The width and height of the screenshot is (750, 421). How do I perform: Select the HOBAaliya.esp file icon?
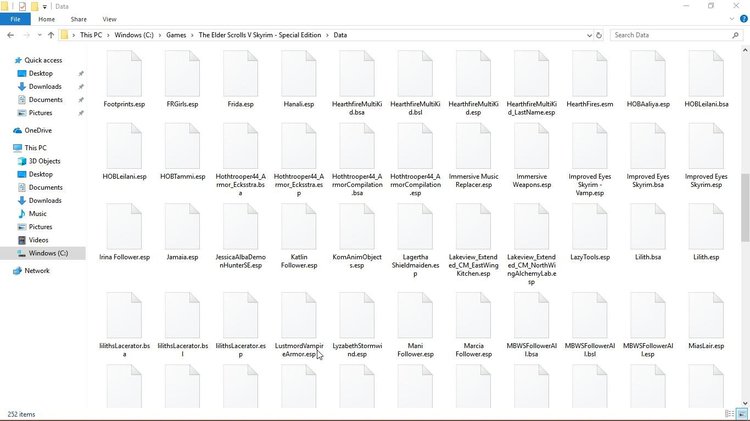(648, 74)
